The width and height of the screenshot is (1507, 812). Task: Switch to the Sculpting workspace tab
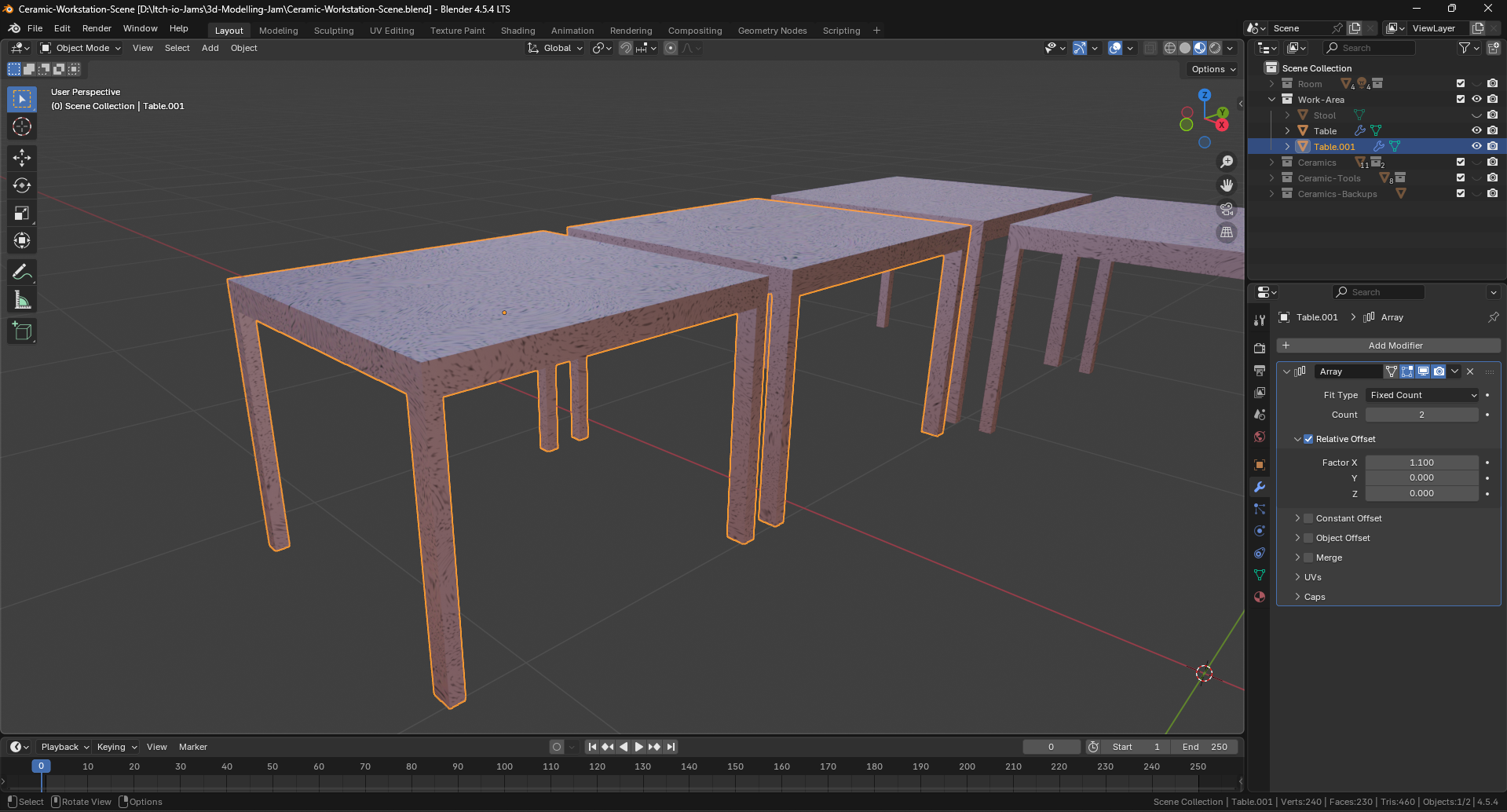click(334, 31)
